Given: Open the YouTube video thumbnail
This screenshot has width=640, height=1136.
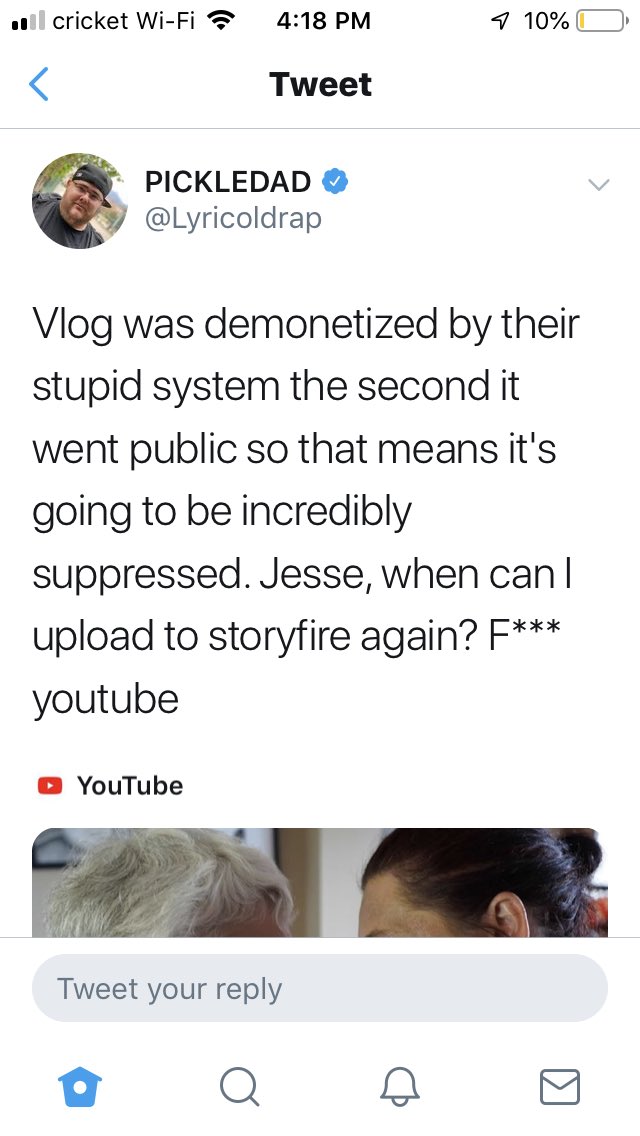Looking at the screenshot, I should (320, 882).
